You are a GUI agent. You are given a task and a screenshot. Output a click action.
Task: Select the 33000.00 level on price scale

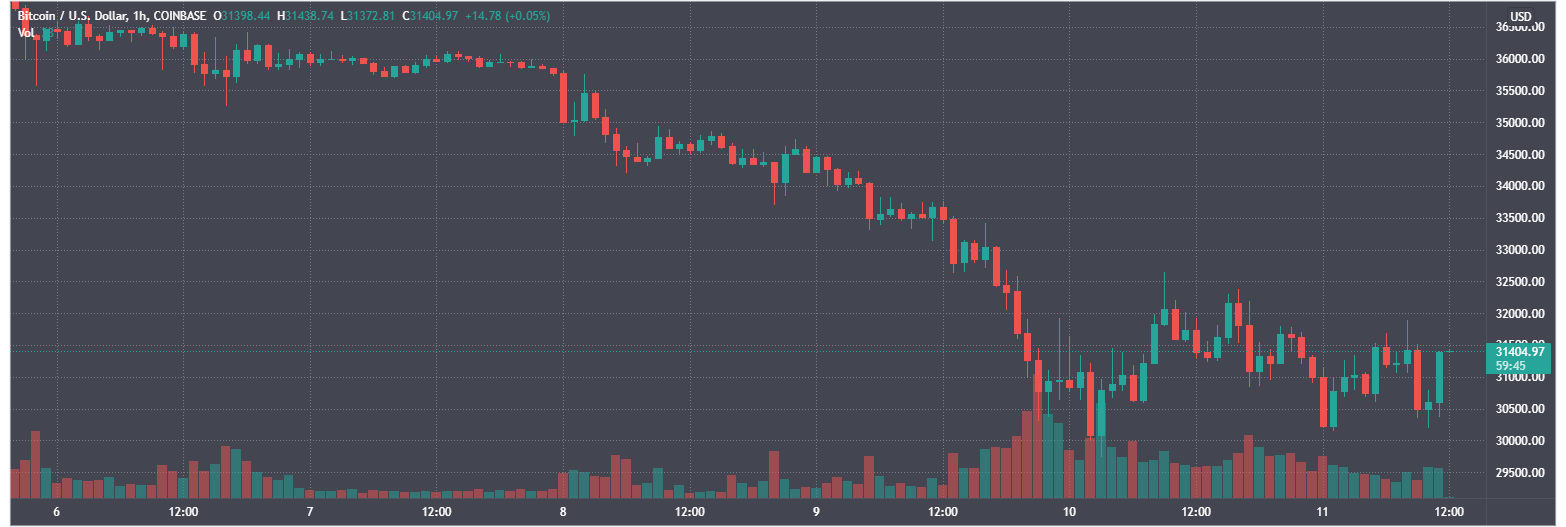pos(1520,250)
